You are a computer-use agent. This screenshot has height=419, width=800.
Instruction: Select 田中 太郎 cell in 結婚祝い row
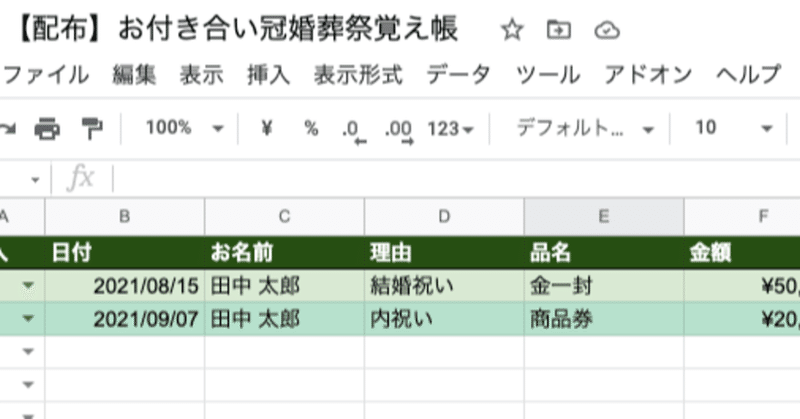pos(285,286)
